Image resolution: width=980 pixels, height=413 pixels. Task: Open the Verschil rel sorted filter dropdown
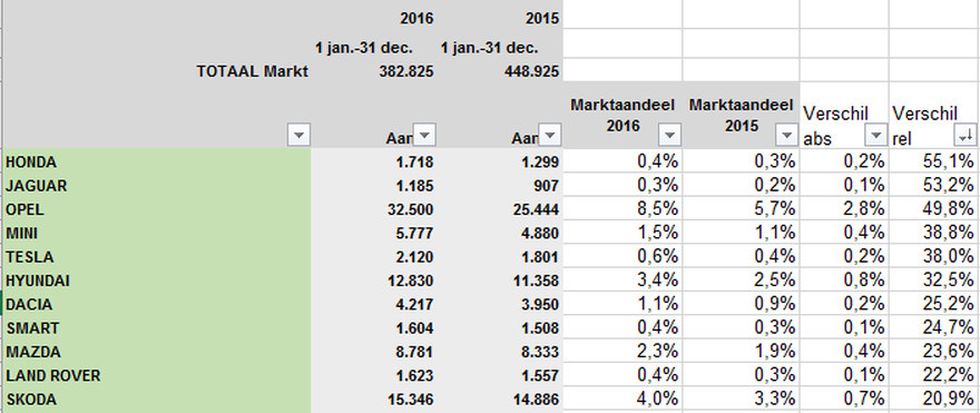[x=966, y=135]
